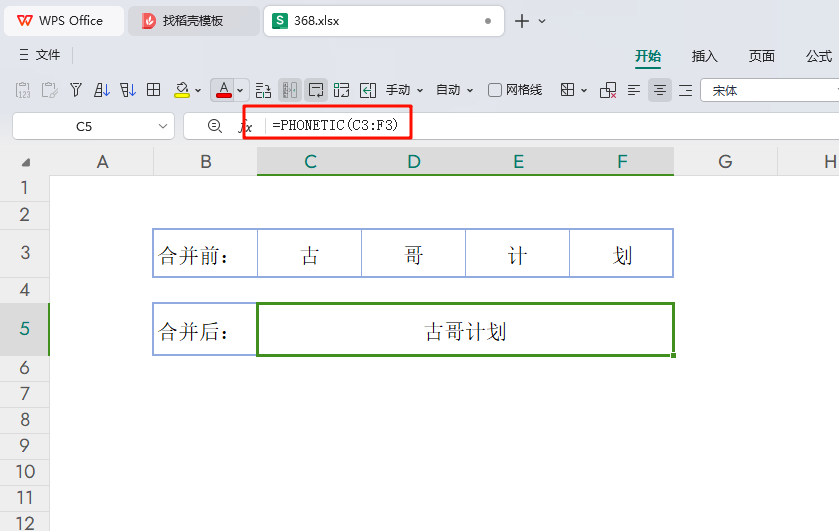Click the sort descending icon
Viewport: 839px width, 531px height.
[128, 90]
